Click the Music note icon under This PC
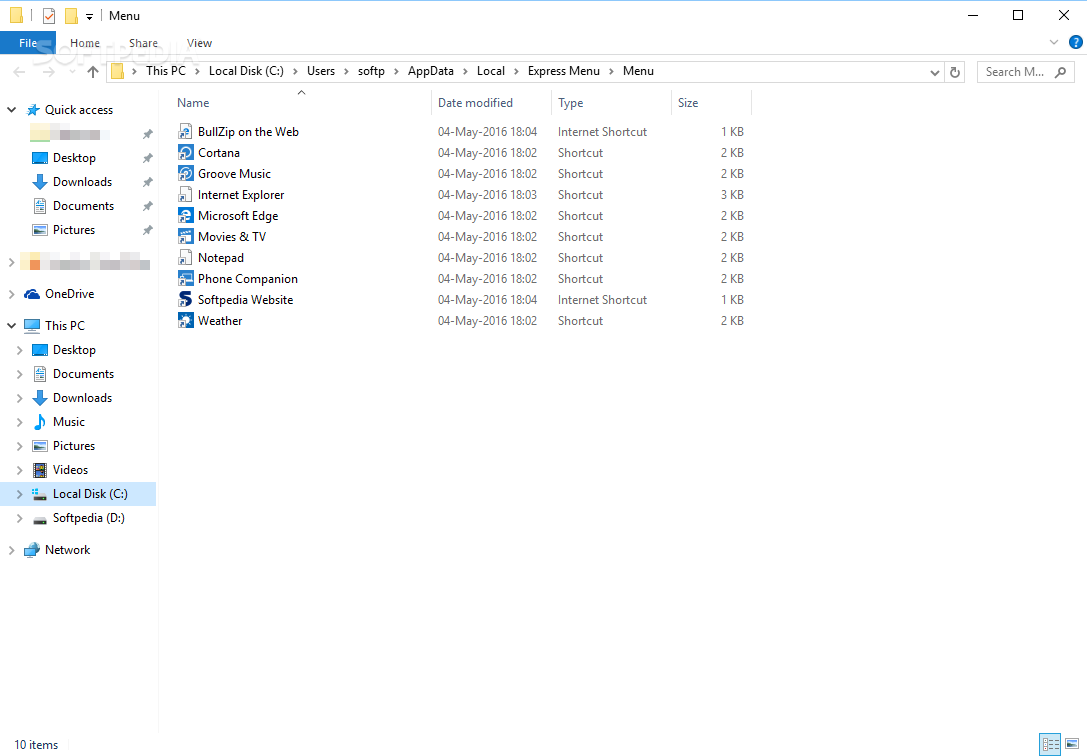The image size is (1087, 756). pyautogui.click(x=40, y=422)
